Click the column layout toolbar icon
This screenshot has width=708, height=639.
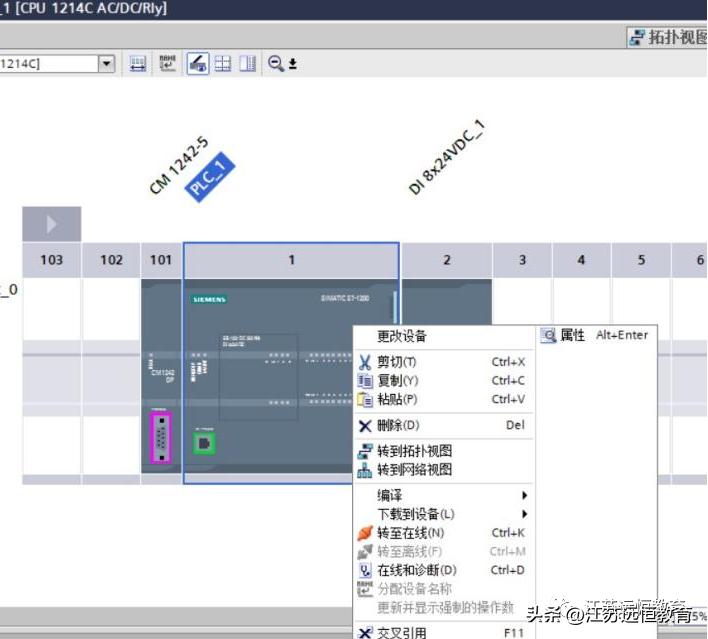pyautogui.click(x=247, y=64)
